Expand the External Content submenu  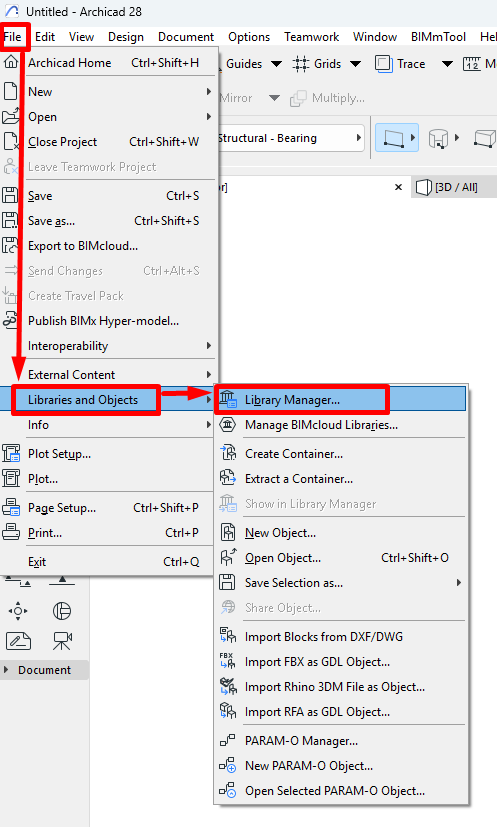109,374
